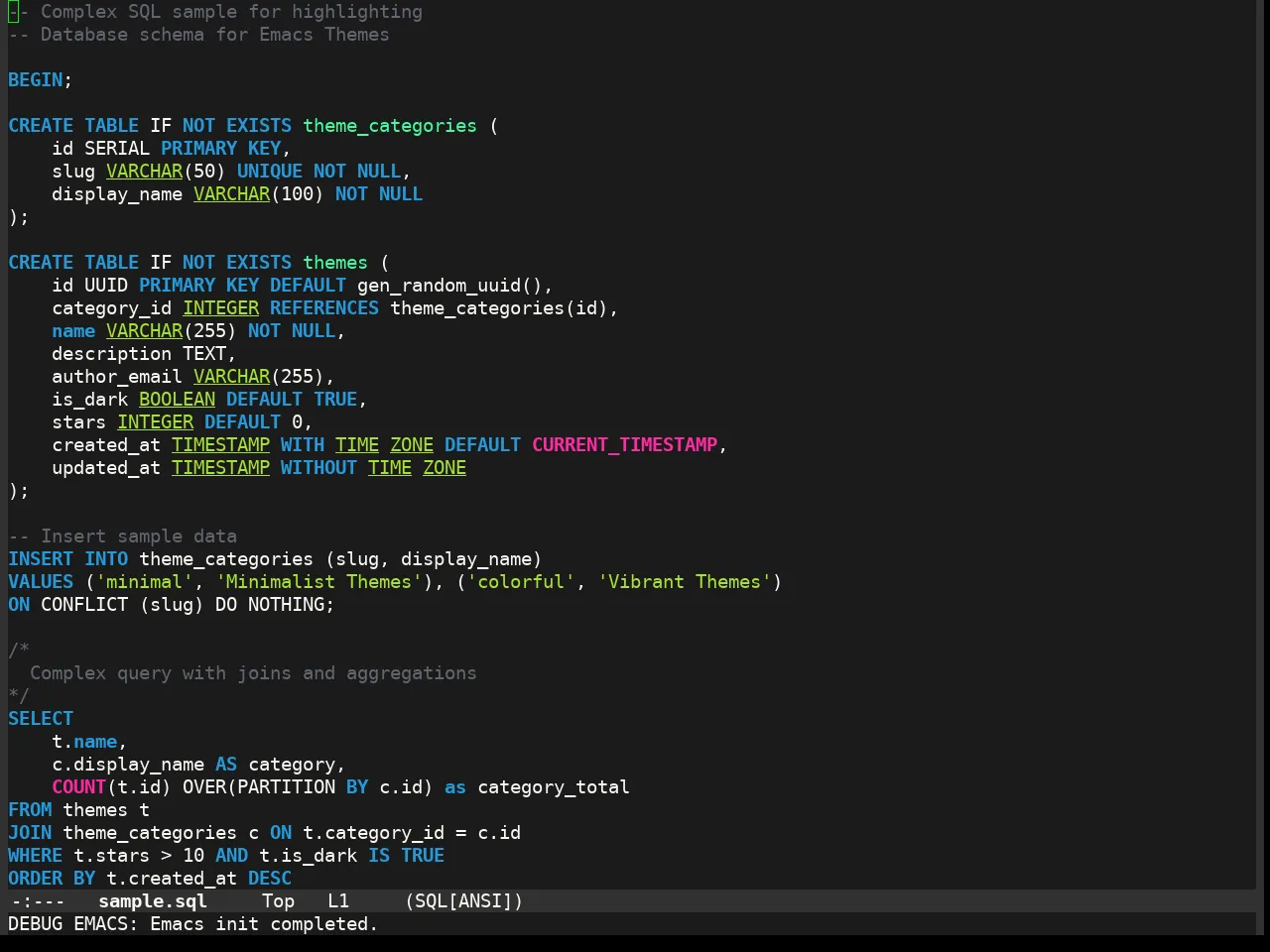Click PARTITION in the OVER clause

click(x=286, y=787)
